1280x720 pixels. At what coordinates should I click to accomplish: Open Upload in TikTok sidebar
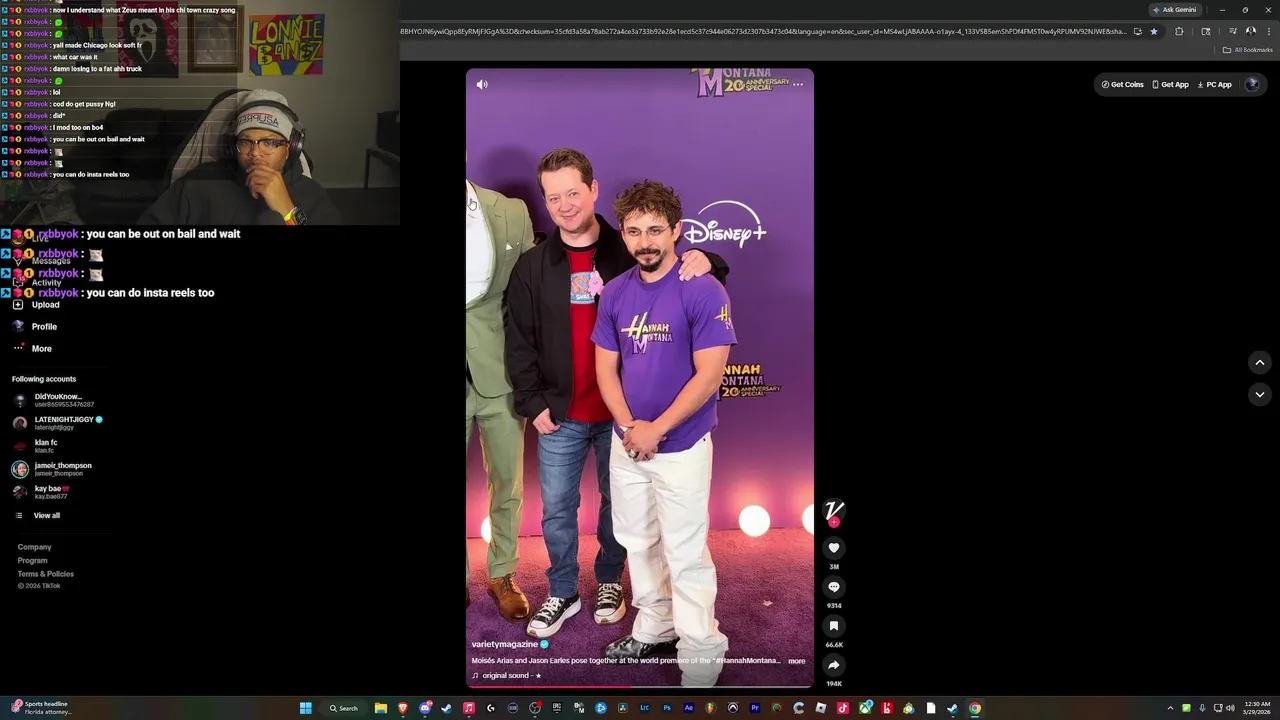(x=36, y=305)
